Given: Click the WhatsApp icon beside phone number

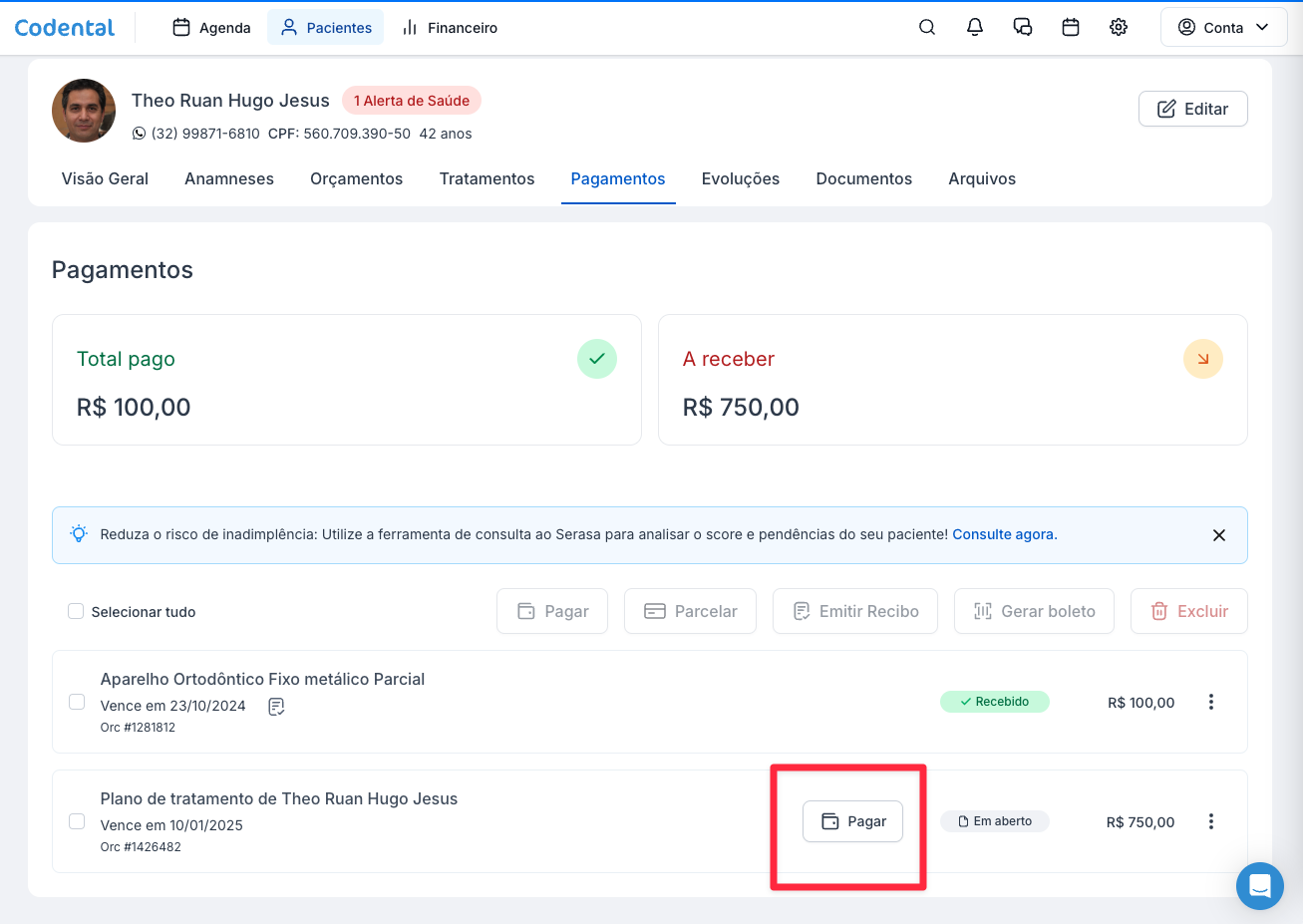Looking at the screenshot, I should point(140,134).
